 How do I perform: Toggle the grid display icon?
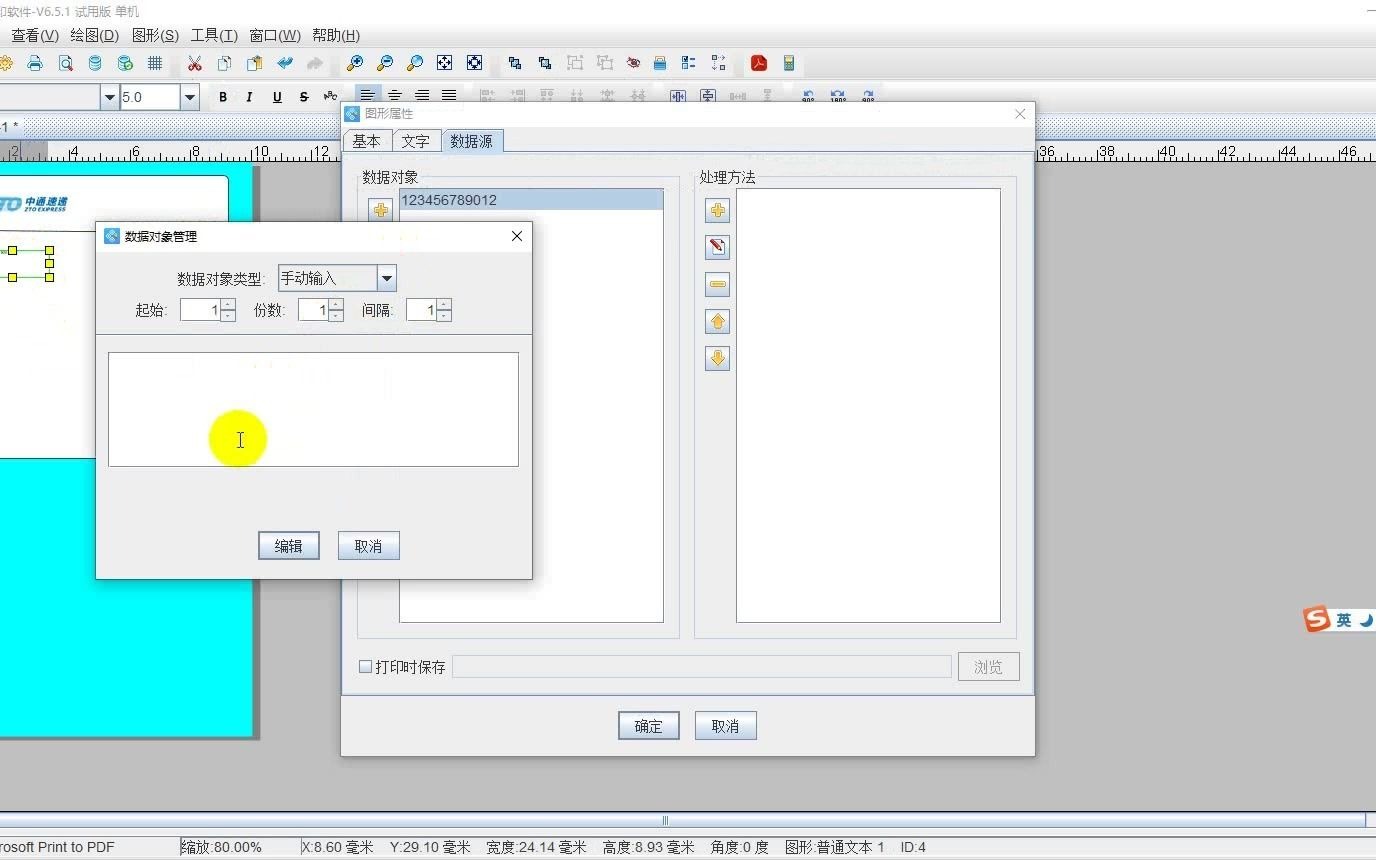[155, 63]
